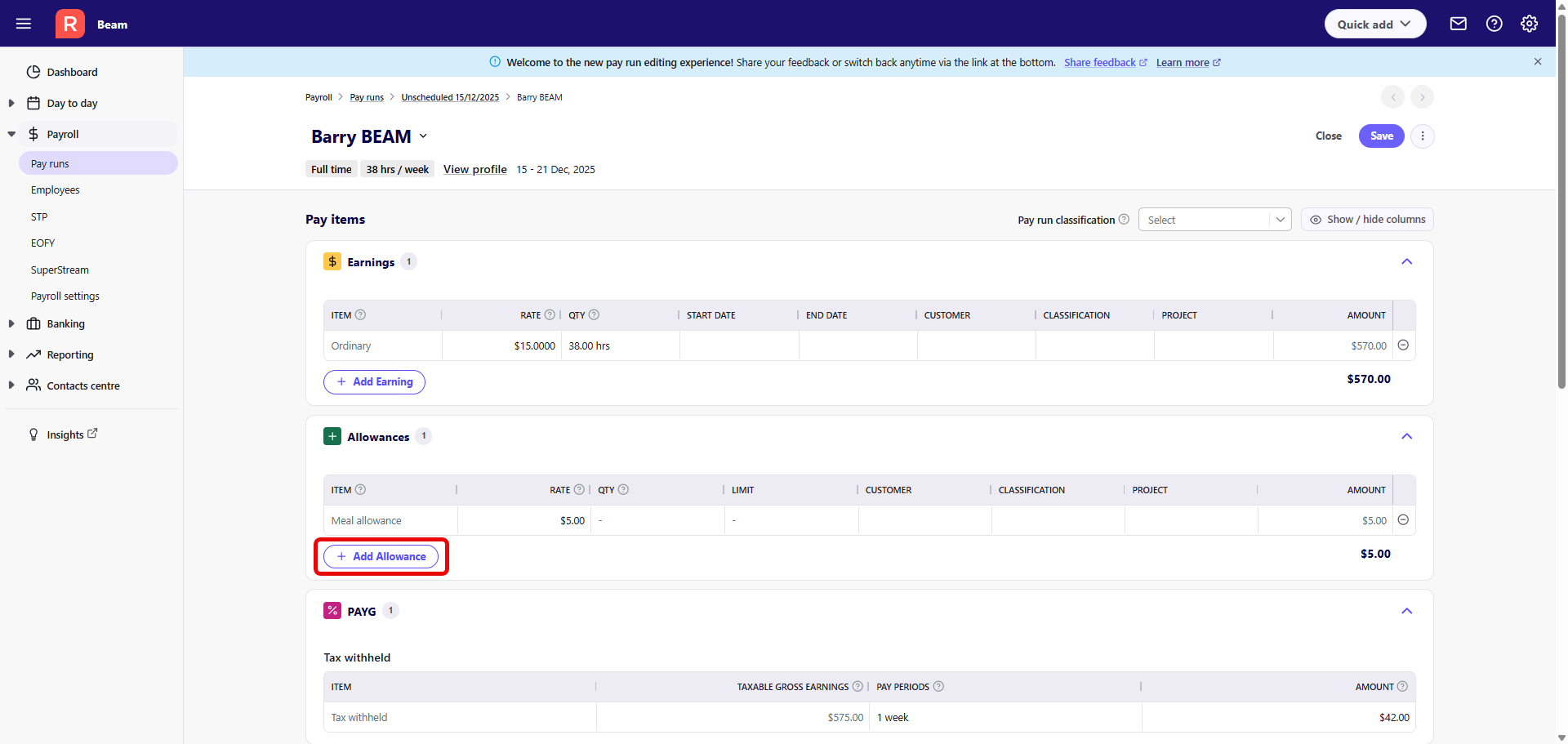1568x744 pixels.
Task: Open the mail inbox icon
Action: [1459, 24]
